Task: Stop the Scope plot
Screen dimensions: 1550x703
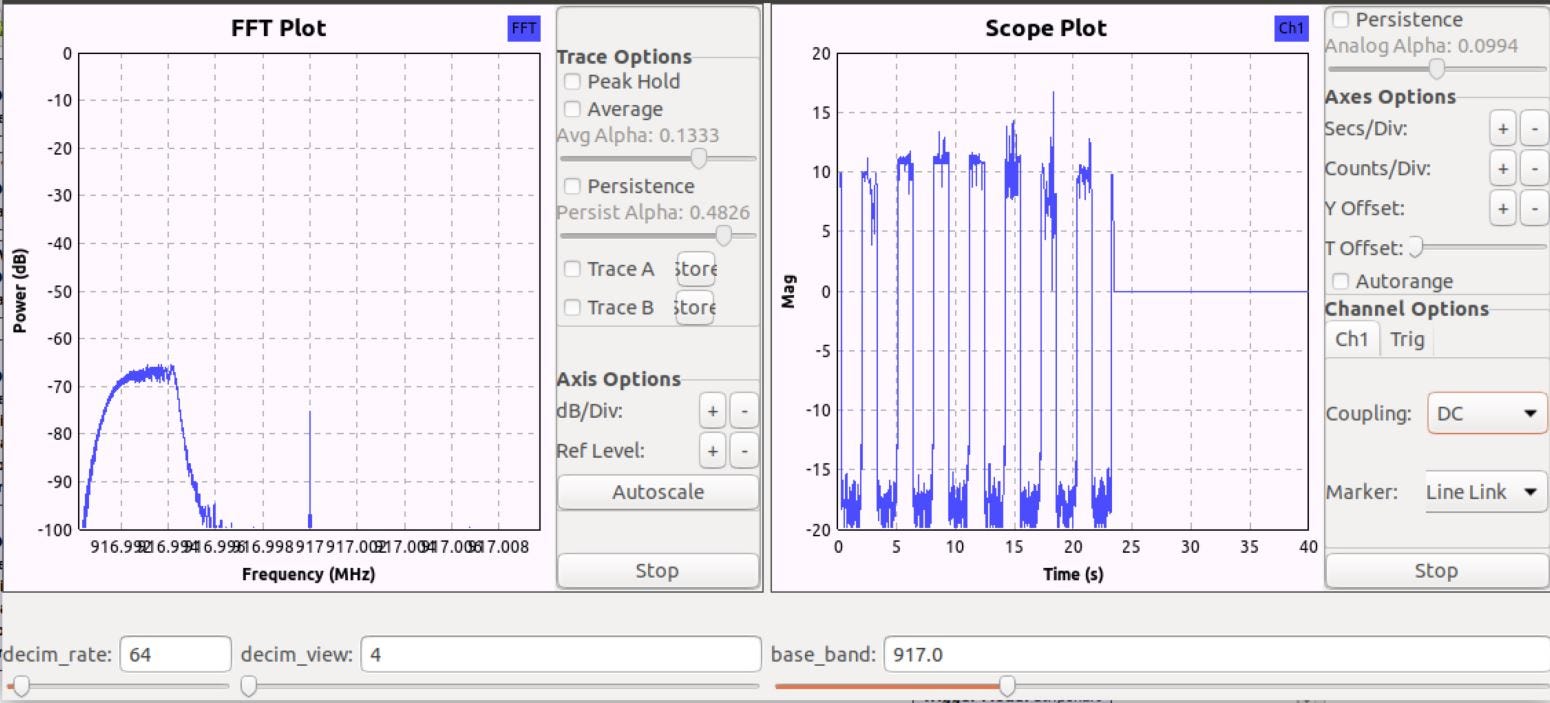Action: [x=1436, y=571]
